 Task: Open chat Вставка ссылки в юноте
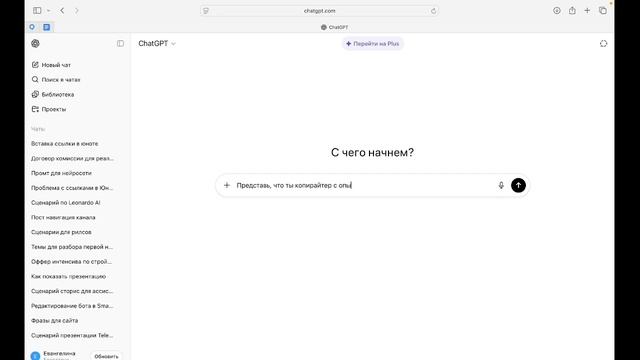click(x=64, y=144)
